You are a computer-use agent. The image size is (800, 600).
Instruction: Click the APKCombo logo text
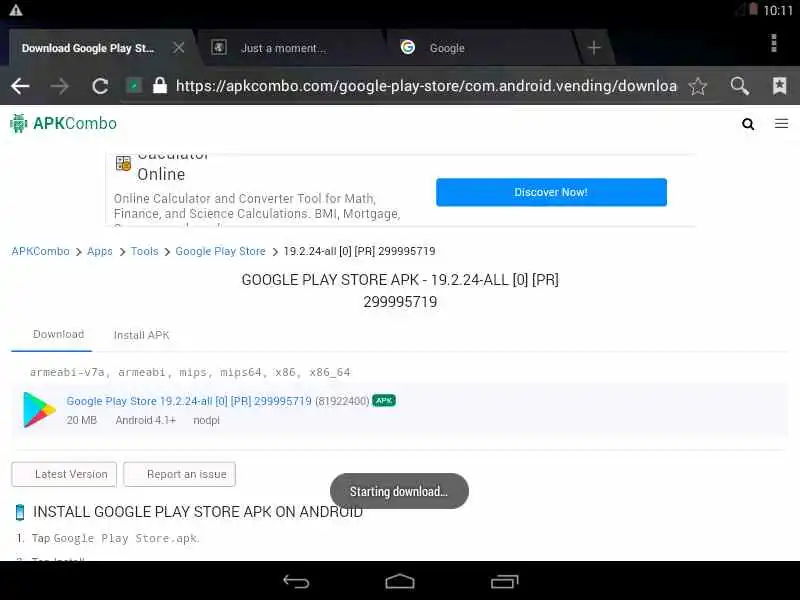pyautogui.click(x=74, y=123)
